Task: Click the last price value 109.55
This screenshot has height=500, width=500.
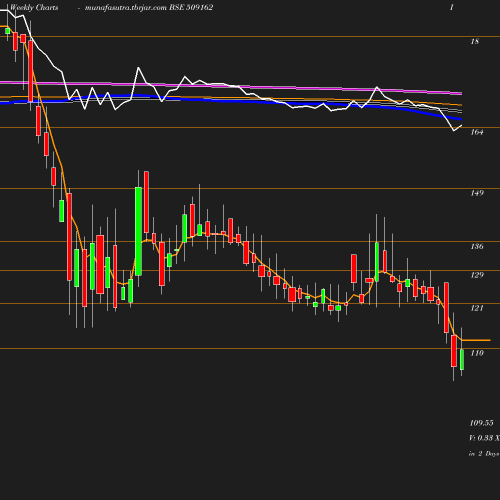Action: pyautogui.click(x=481, y=423)
